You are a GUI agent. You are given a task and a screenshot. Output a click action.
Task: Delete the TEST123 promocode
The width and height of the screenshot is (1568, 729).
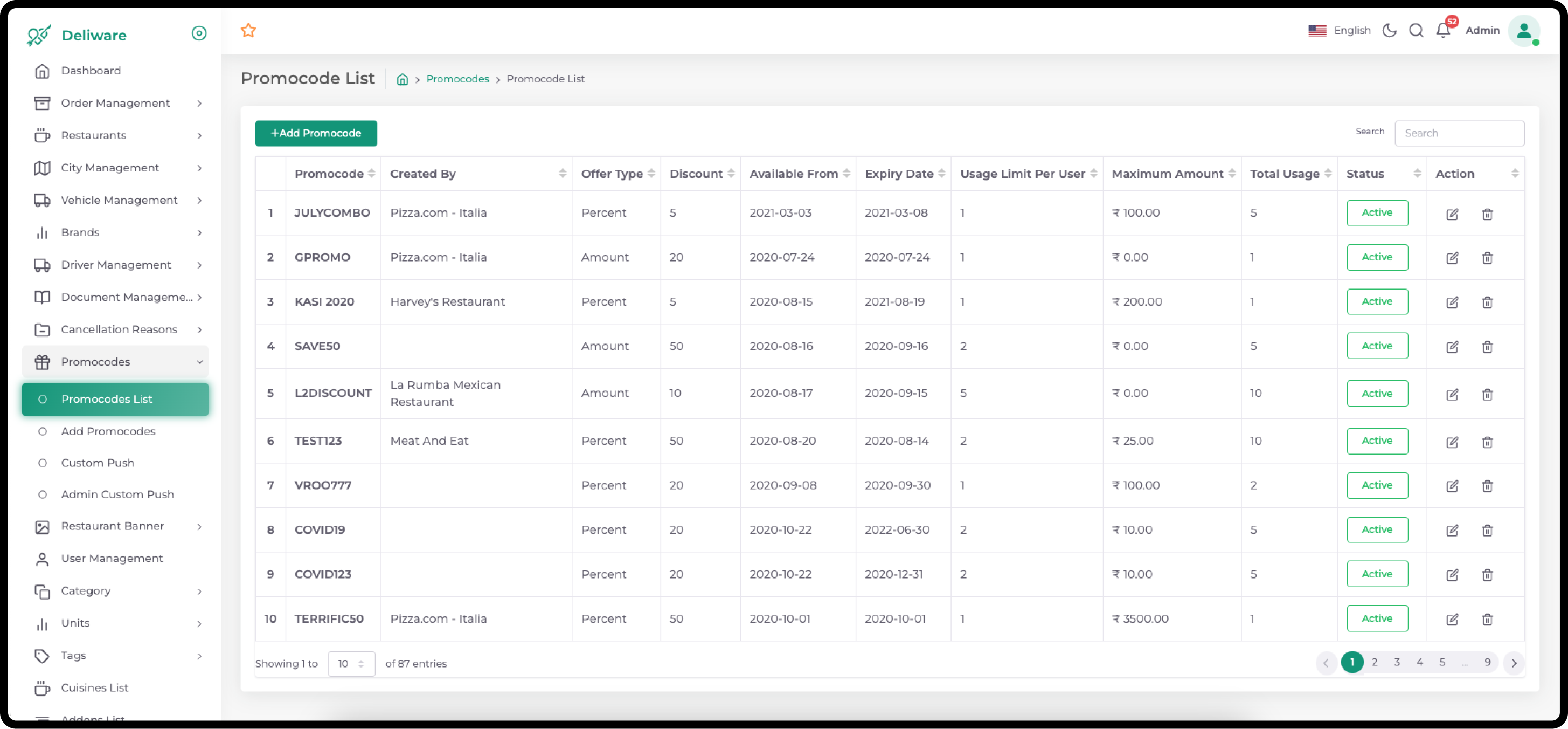1487,442
